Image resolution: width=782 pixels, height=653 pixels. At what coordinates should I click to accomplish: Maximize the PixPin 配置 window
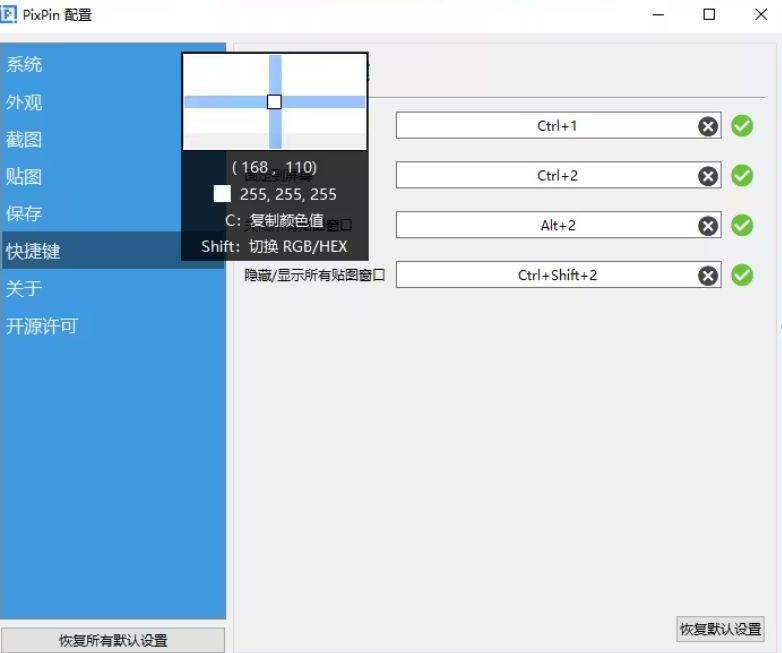click(709, 14)
